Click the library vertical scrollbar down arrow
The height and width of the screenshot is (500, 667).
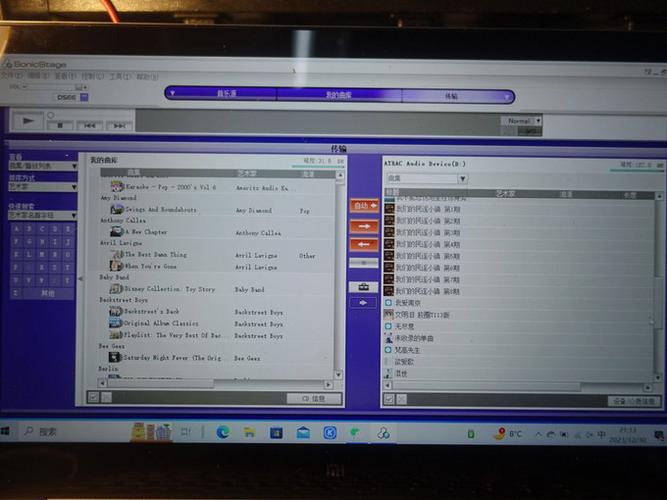(339, 375)
